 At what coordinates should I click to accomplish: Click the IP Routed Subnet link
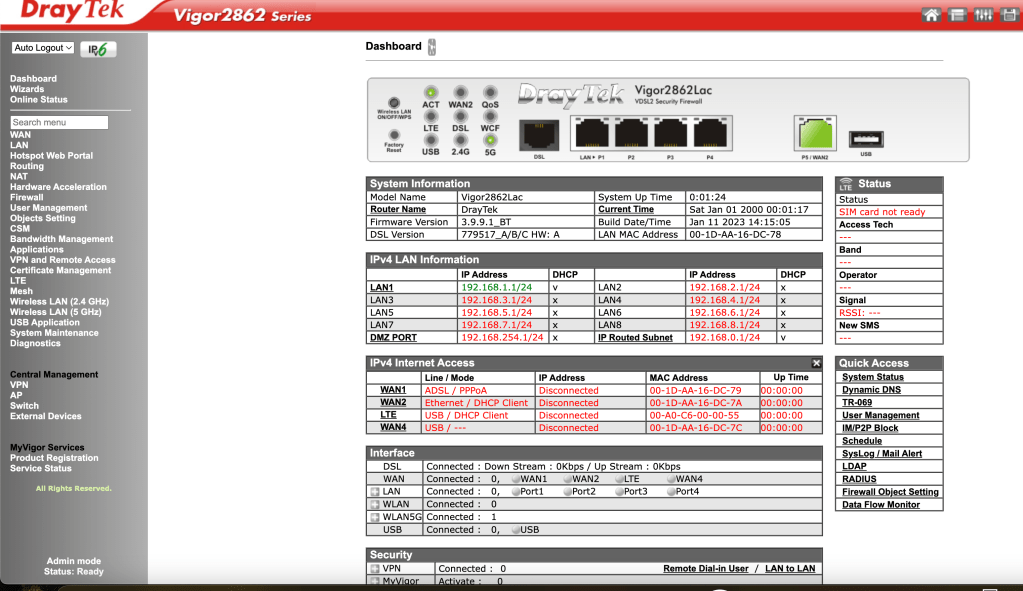coord(635,337)
